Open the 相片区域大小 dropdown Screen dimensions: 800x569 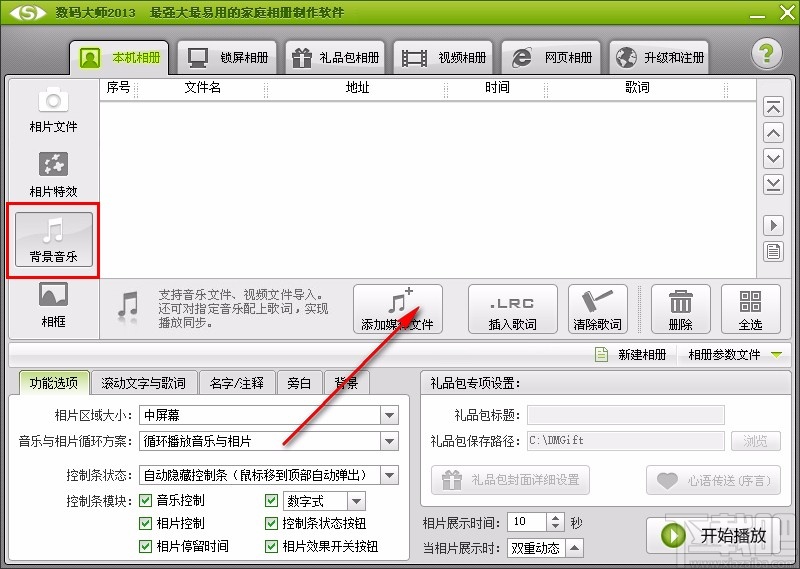tap(269, 415)
